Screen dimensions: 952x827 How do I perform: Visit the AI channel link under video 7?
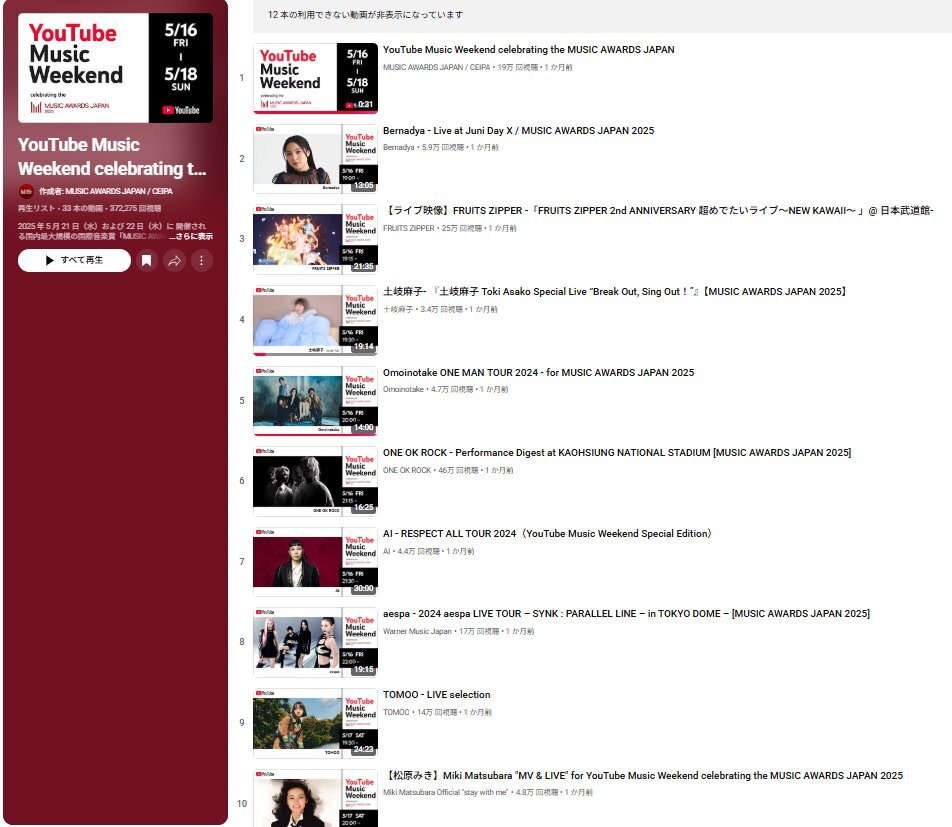tap(387, 551)
